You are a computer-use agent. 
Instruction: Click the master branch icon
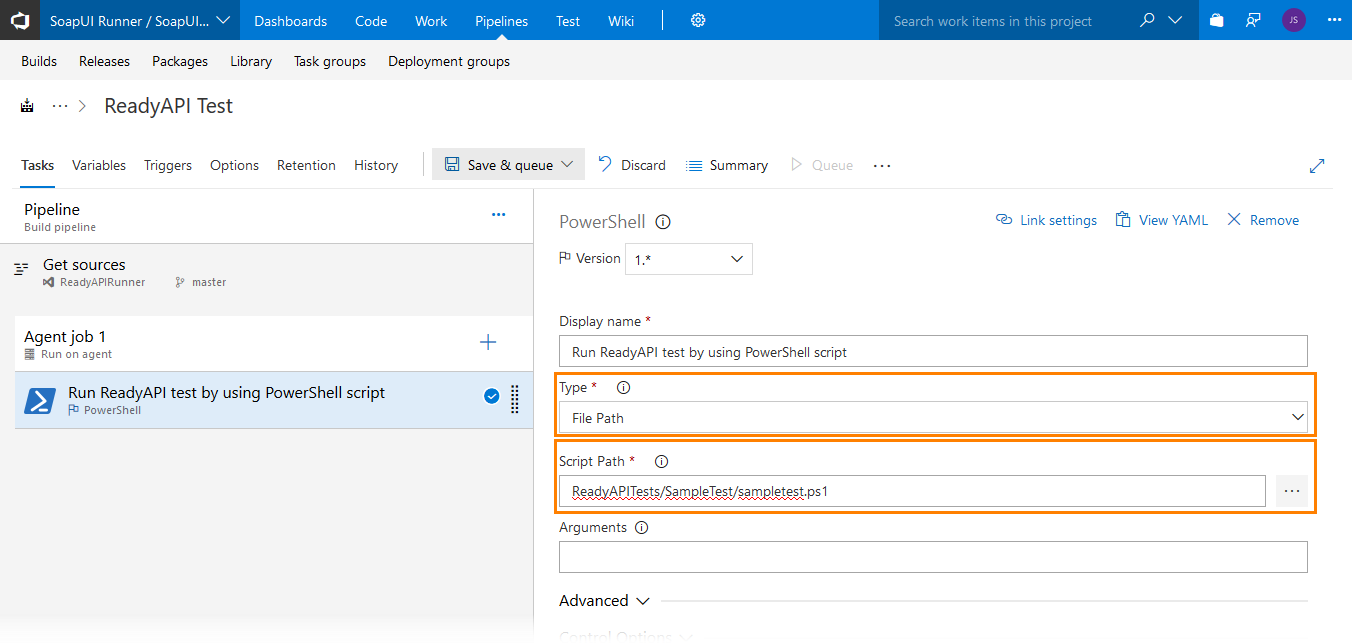[178, 282]
